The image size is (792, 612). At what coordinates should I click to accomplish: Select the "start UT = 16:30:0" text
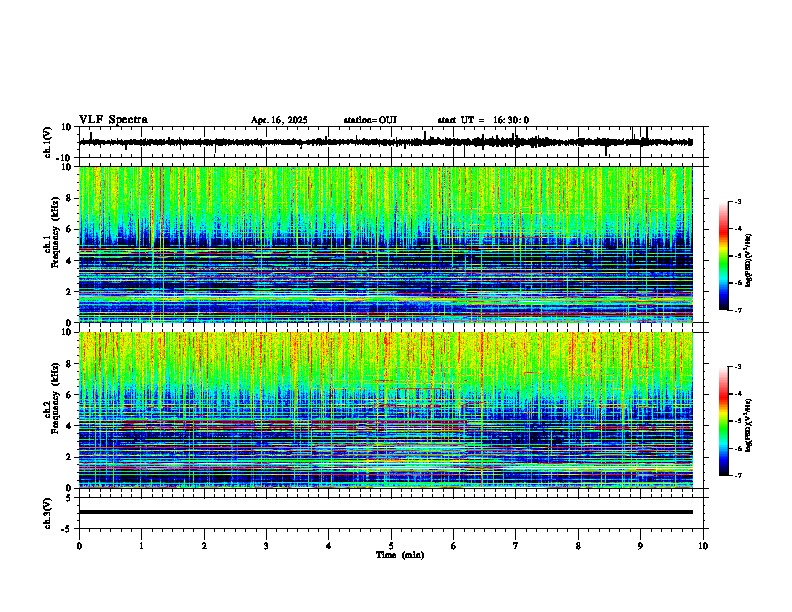(x=483, y=120)
